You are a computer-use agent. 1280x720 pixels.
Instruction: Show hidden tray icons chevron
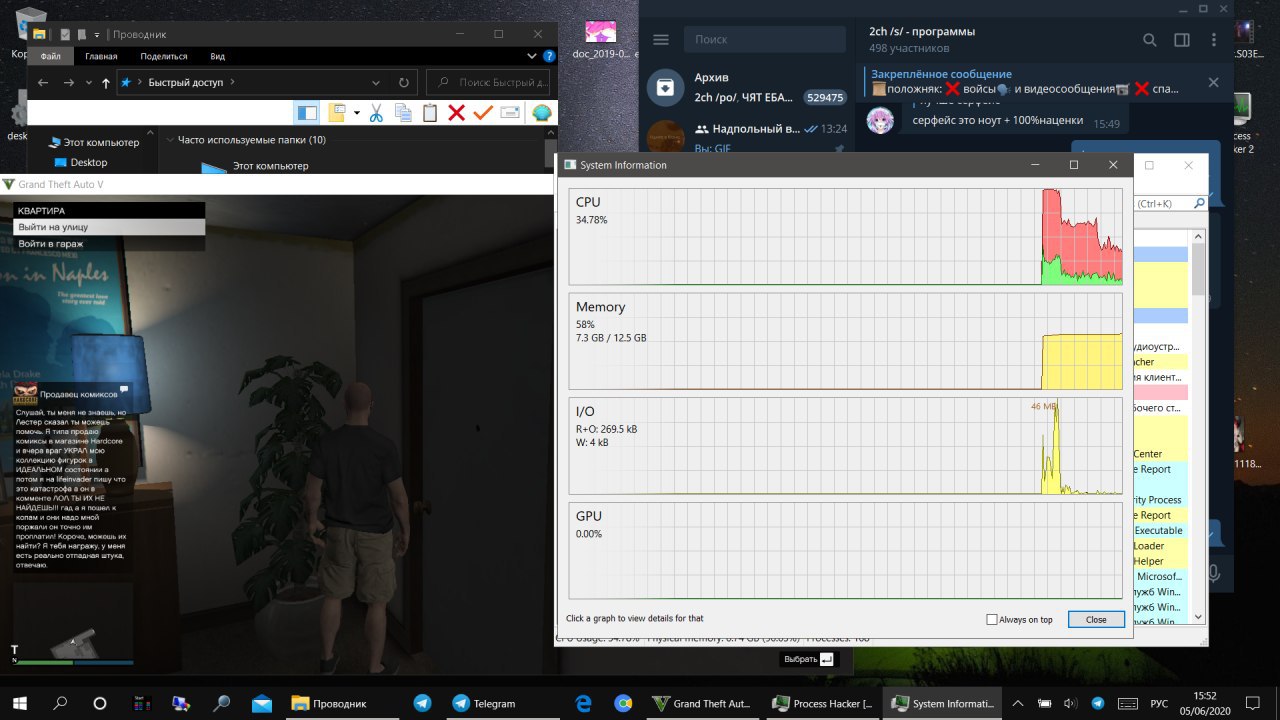tap(1018, 703)
